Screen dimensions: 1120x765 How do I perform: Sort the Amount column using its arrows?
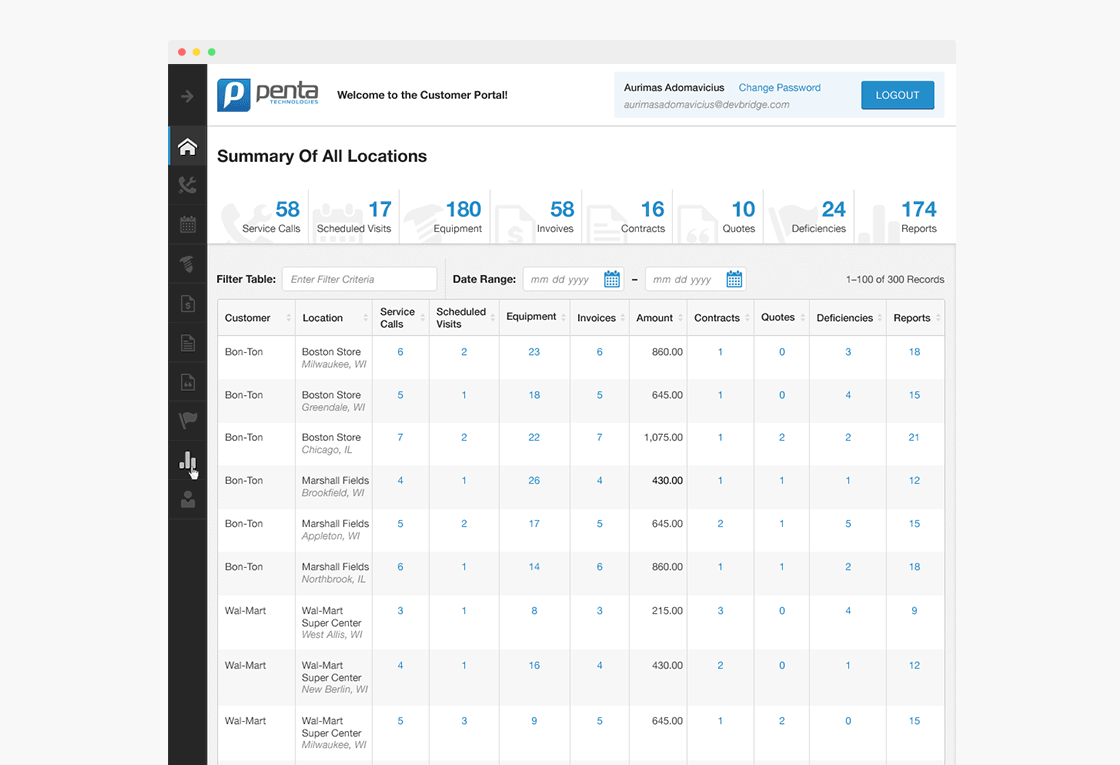679,317
